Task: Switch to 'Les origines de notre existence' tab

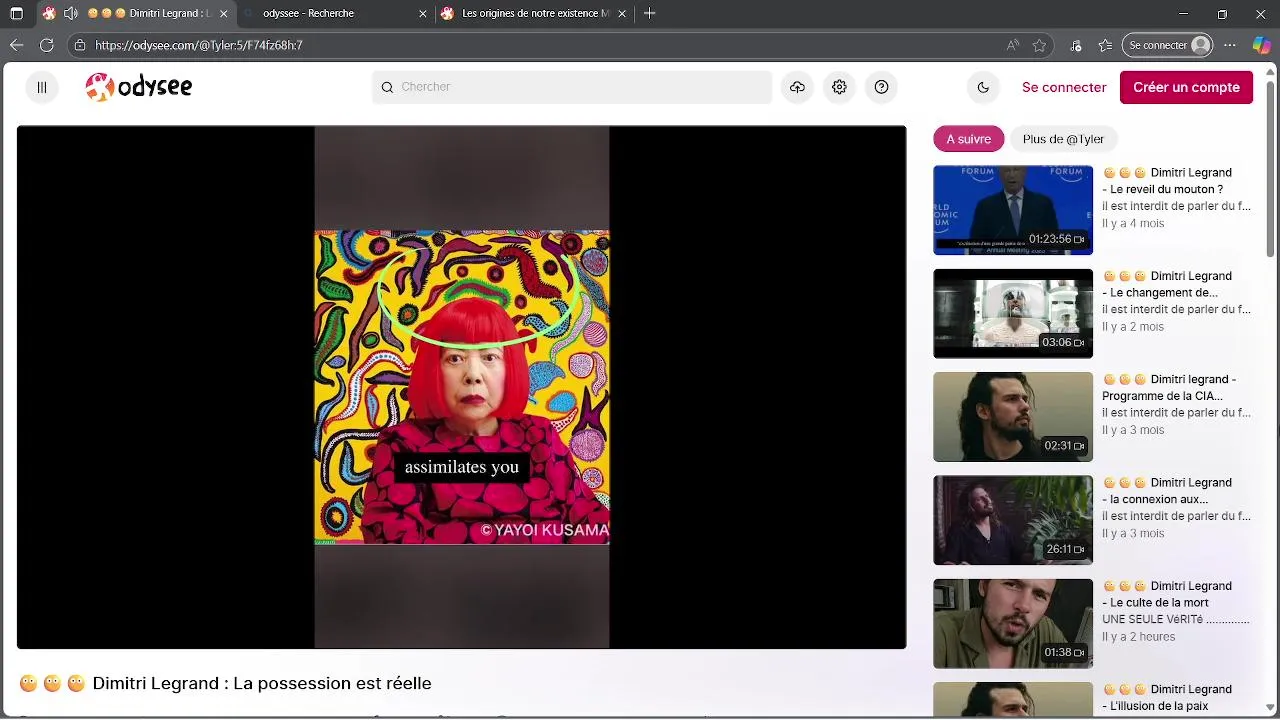Action: [x=535, y=14]
